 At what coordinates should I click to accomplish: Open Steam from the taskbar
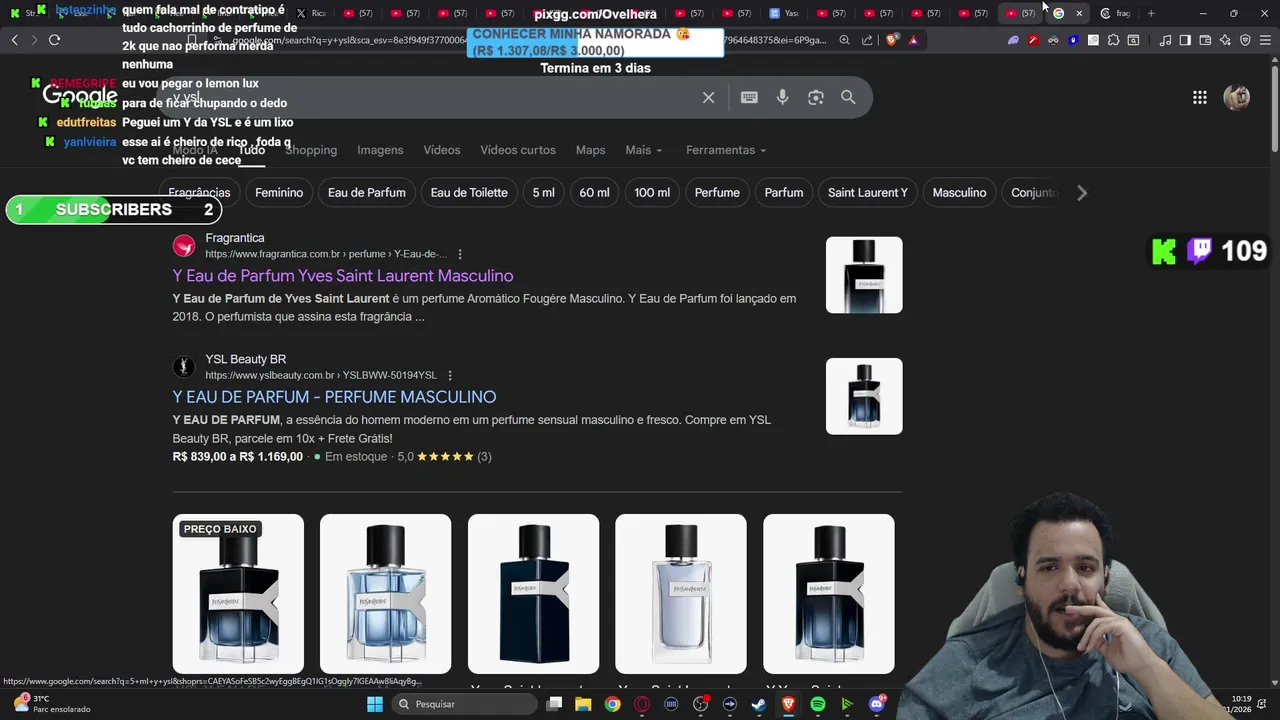pyautogui.click(x=759, y=704)
